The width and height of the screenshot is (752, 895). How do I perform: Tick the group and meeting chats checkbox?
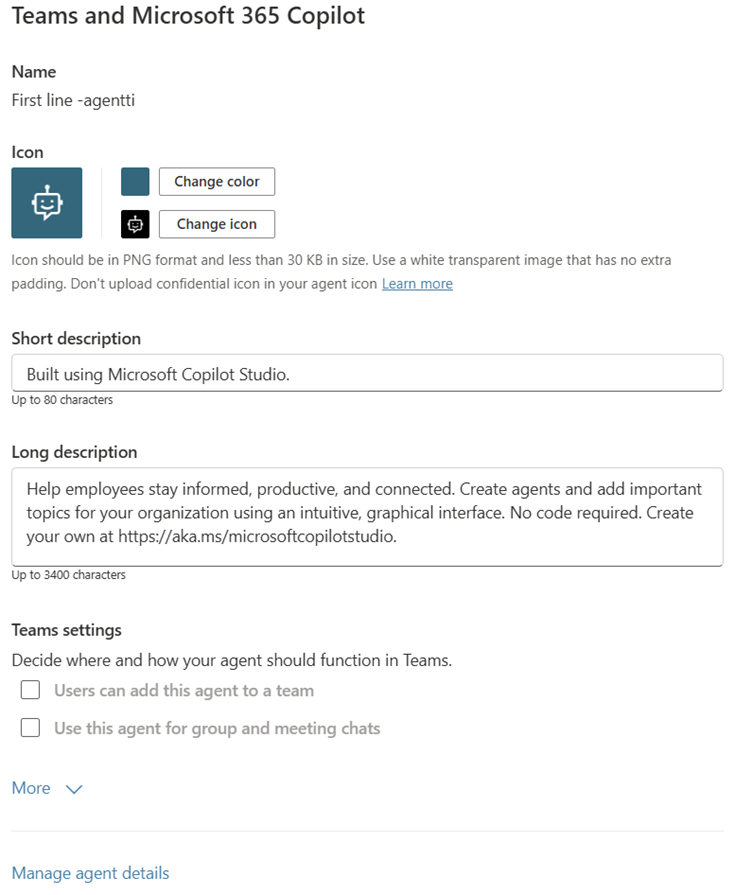(x=31, y=728)
